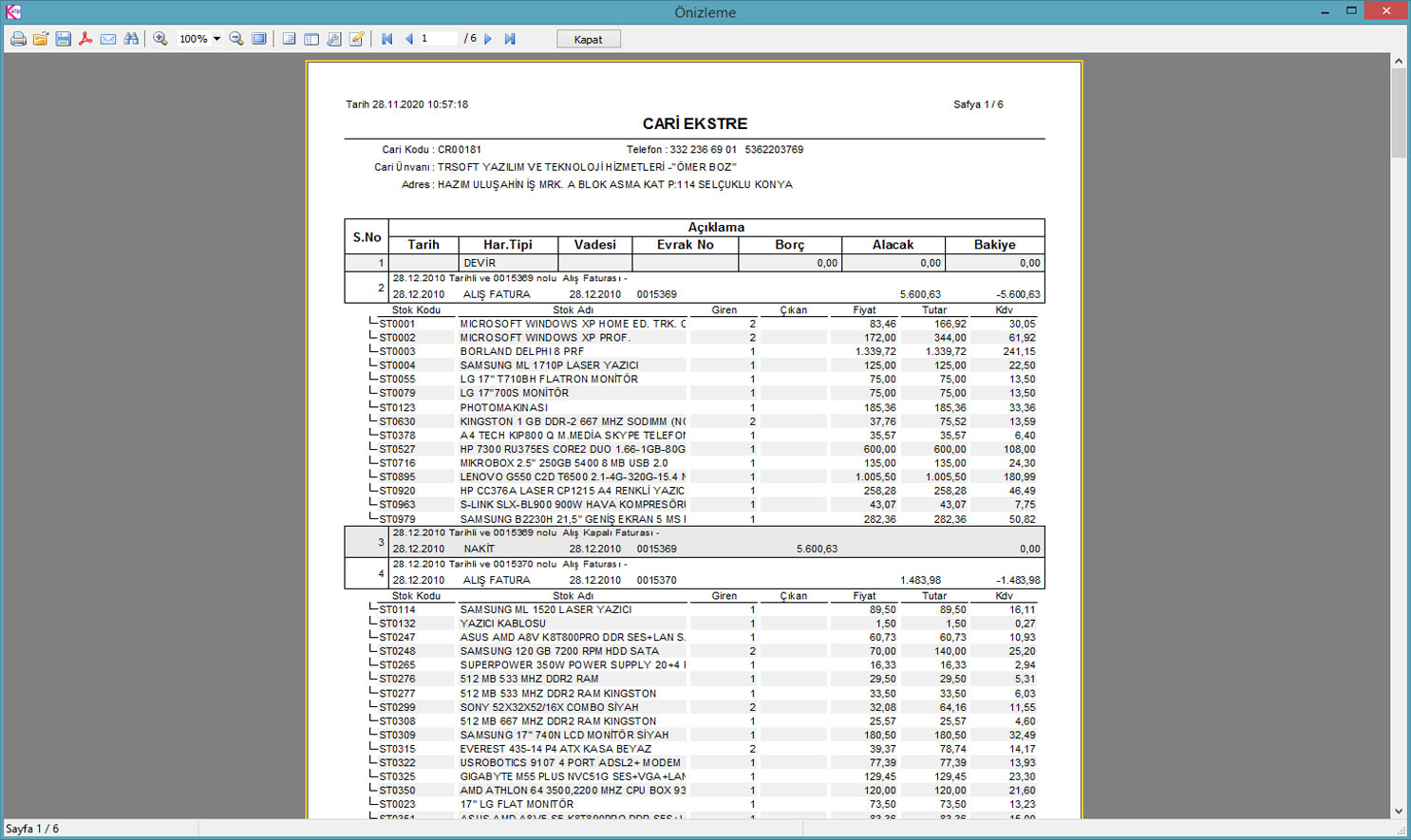Go to the next page

coord(488,39)
